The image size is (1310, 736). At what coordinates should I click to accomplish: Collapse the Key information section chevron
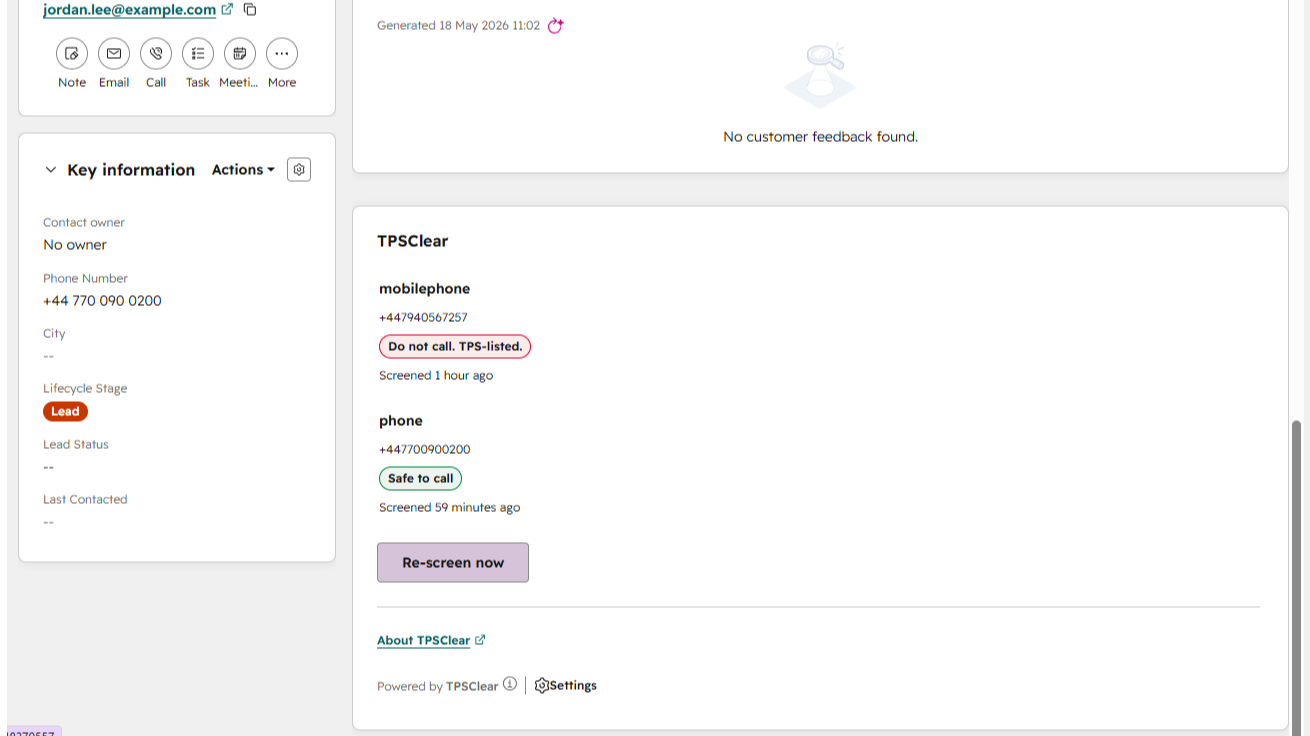click(x=51, y=170)
